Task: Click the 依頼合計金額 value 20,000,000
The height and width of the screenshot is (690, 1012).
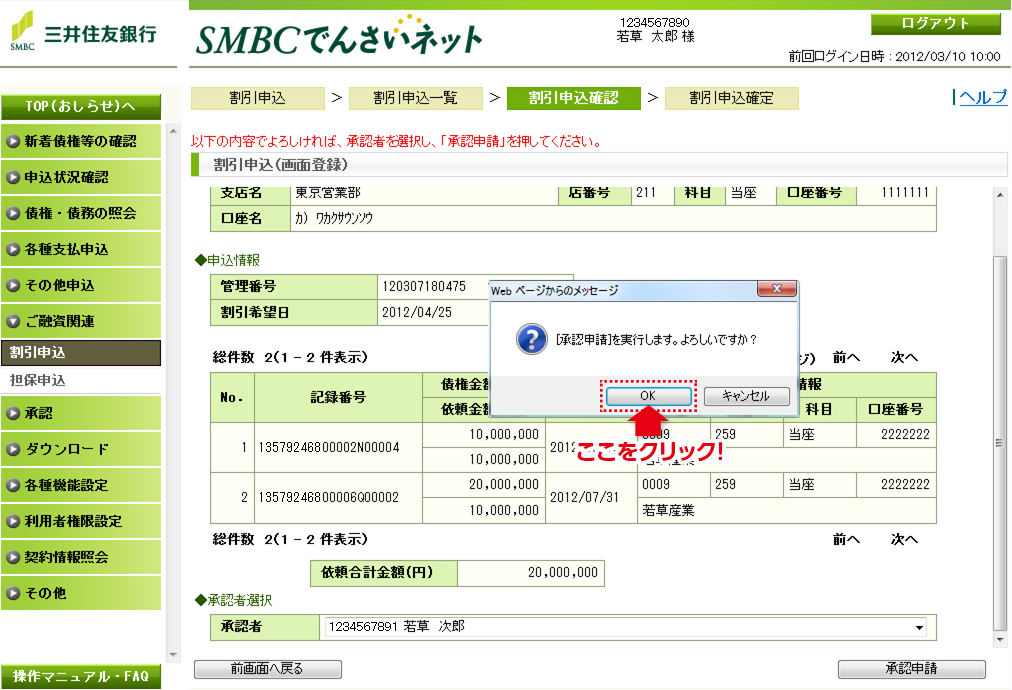Action: pyautogui.click(x=563, y=573)
